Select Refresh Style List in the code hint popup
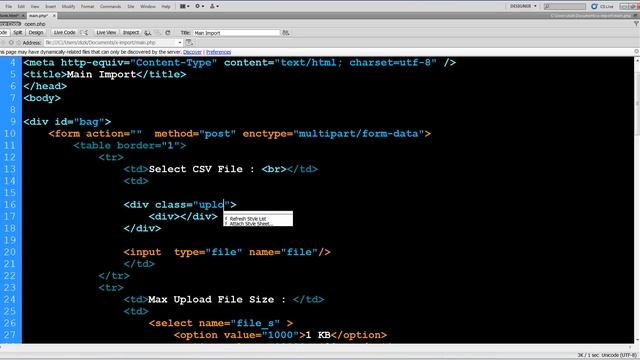 click(248, 219)
